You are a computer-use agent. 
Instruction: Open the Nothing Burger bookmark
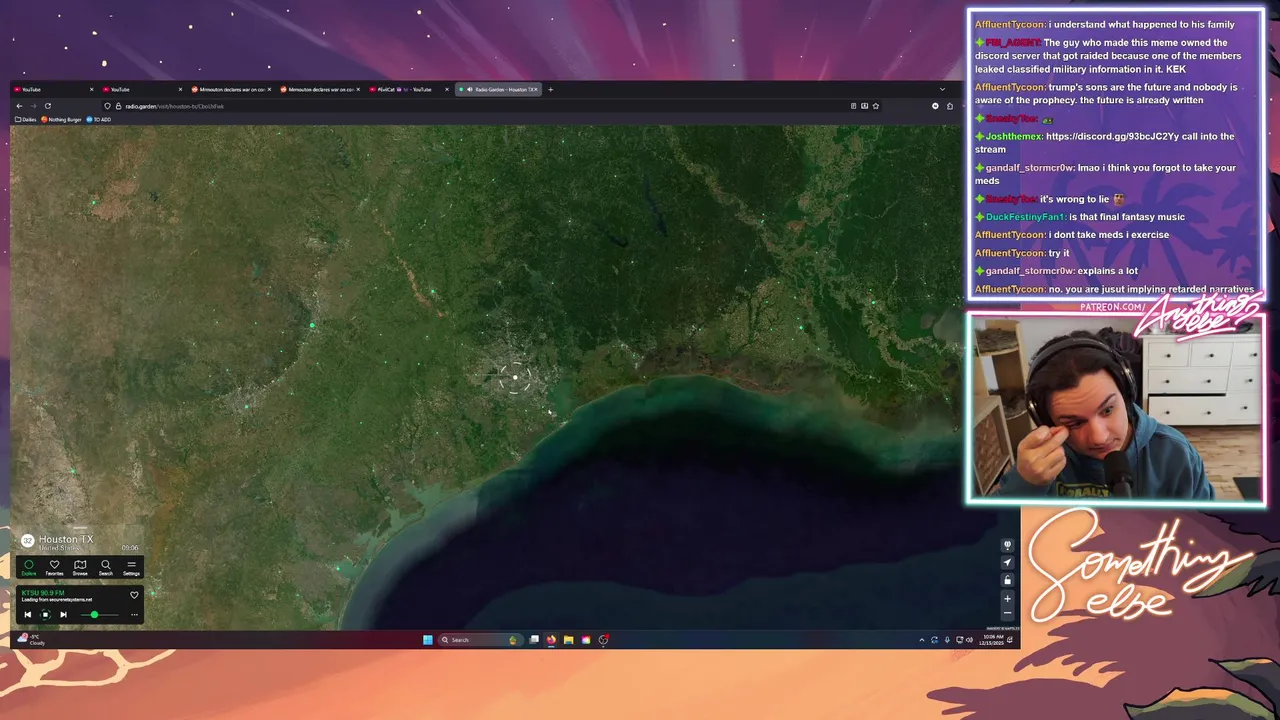(x=62, y=119)
